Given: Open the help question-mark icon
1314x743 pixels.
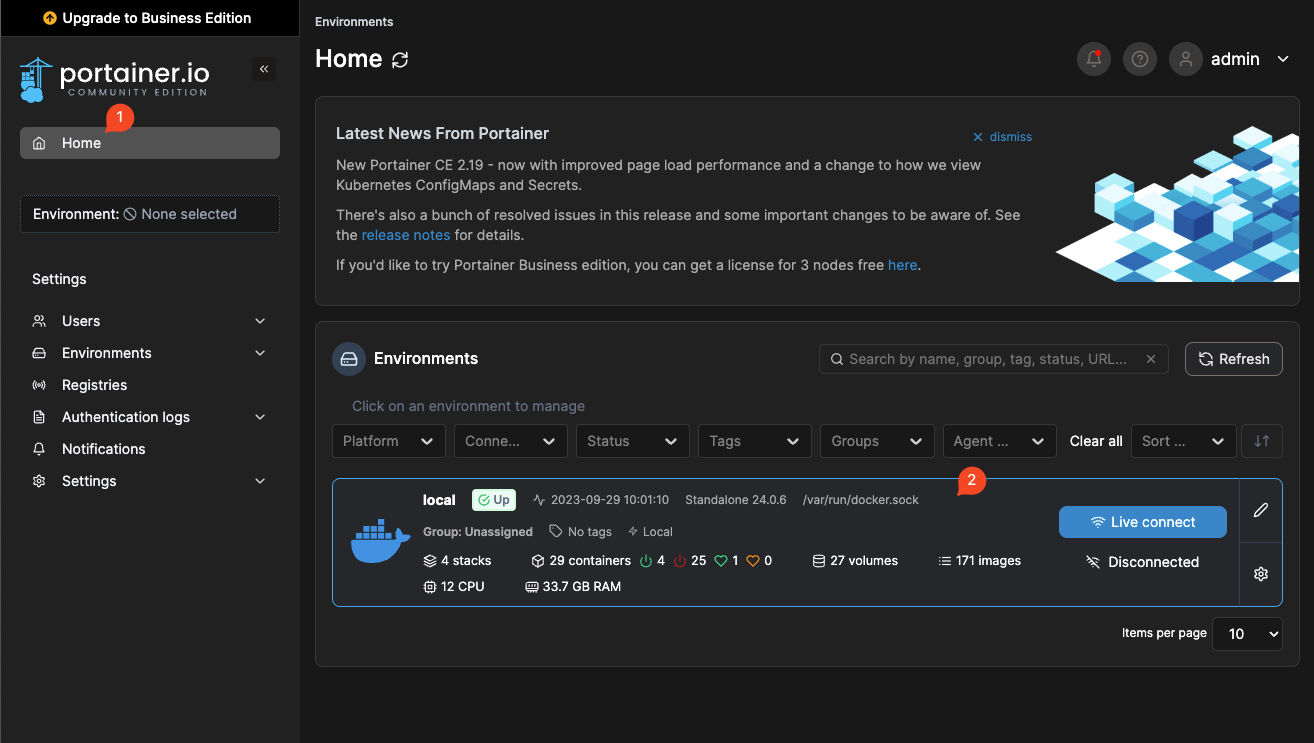Looking at the screenshot, I should click(x=1139, y=59).
